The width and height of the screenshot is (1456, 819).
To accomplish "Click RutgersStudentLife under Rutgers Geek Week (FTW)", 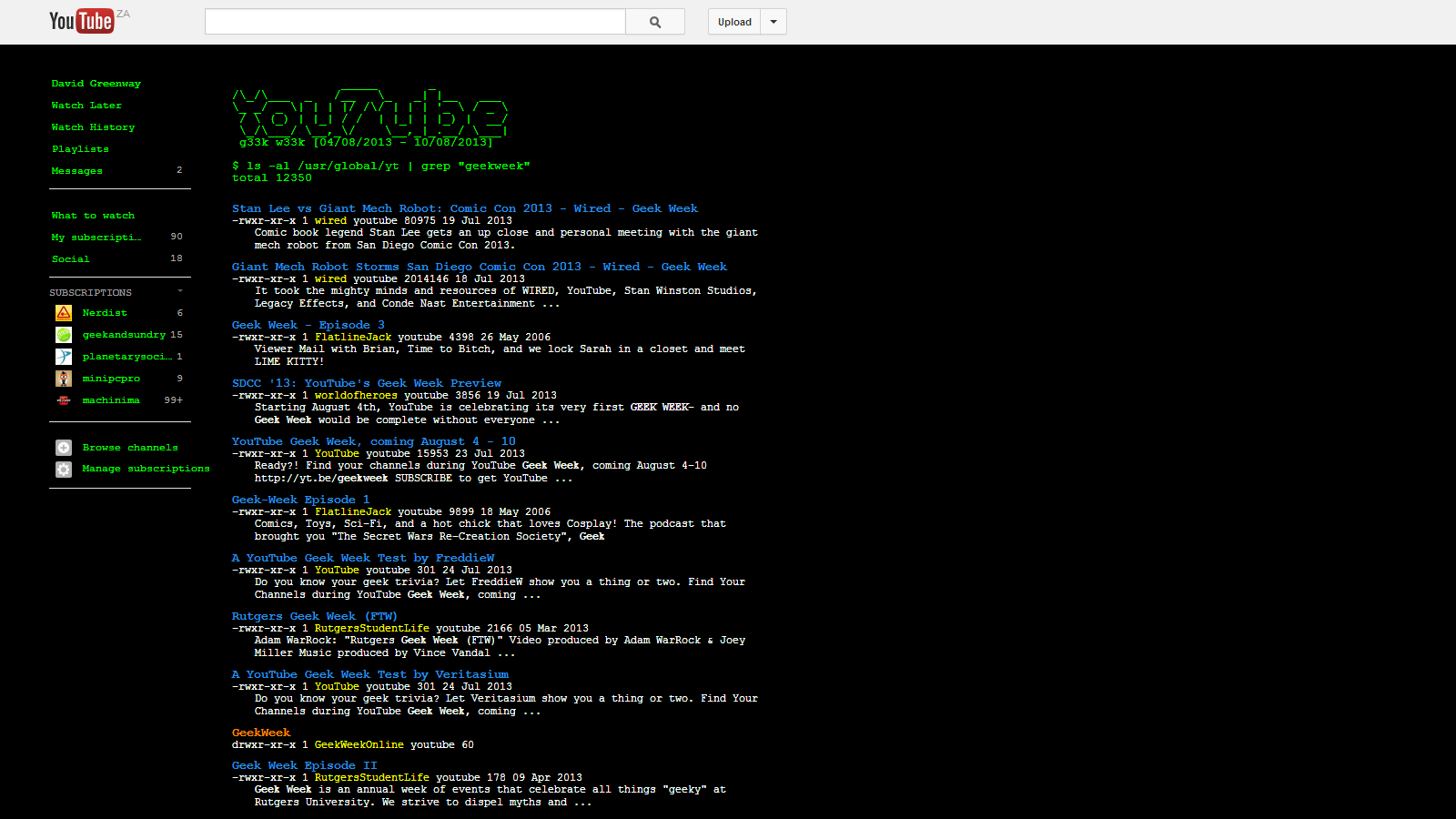I will 372,628.
